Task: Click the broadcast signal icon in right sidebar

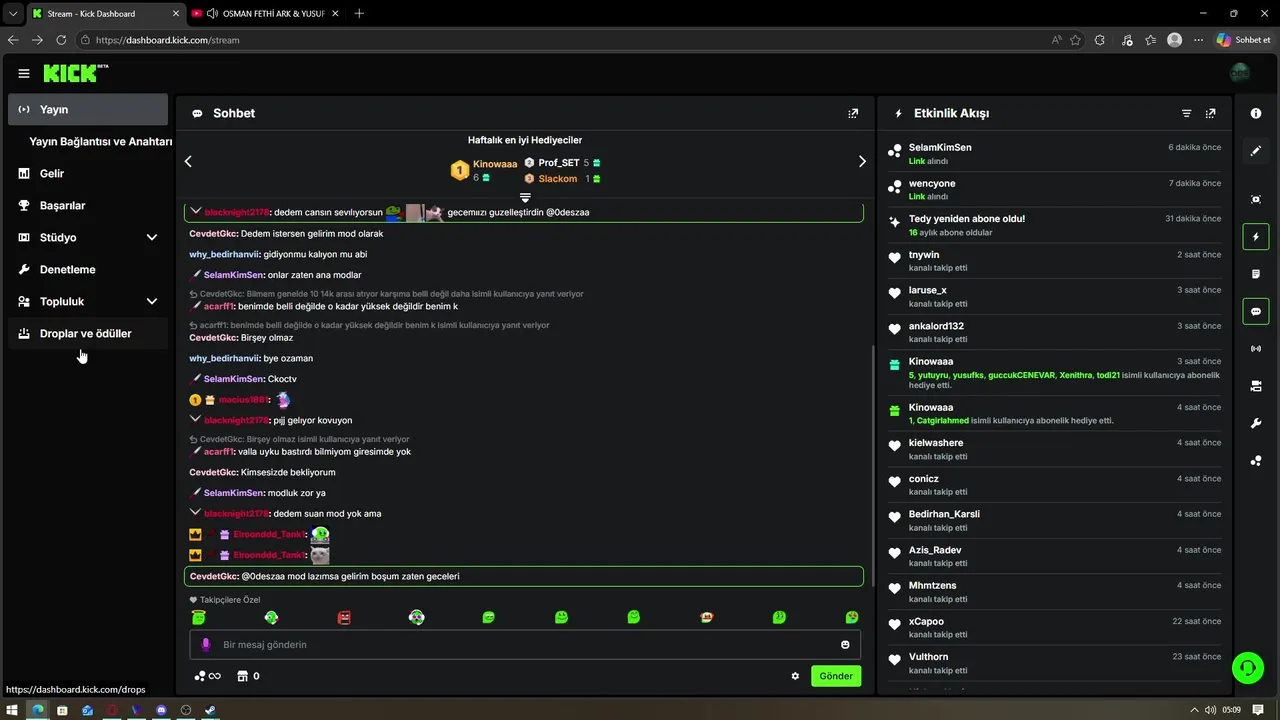Action: [x=1256, y=349]
